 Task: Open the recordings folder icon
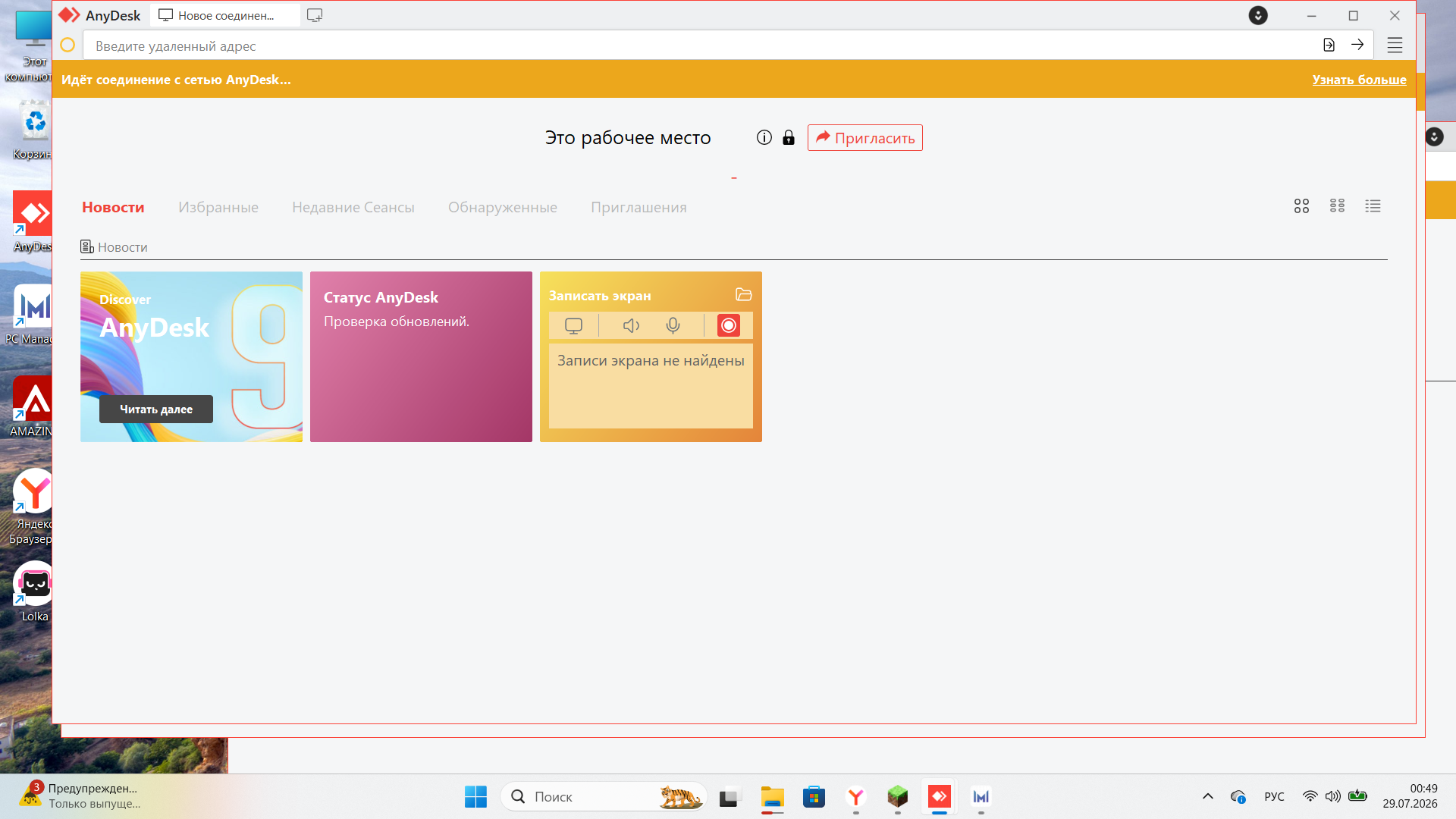pyautogui.click(x=743, y=294)
